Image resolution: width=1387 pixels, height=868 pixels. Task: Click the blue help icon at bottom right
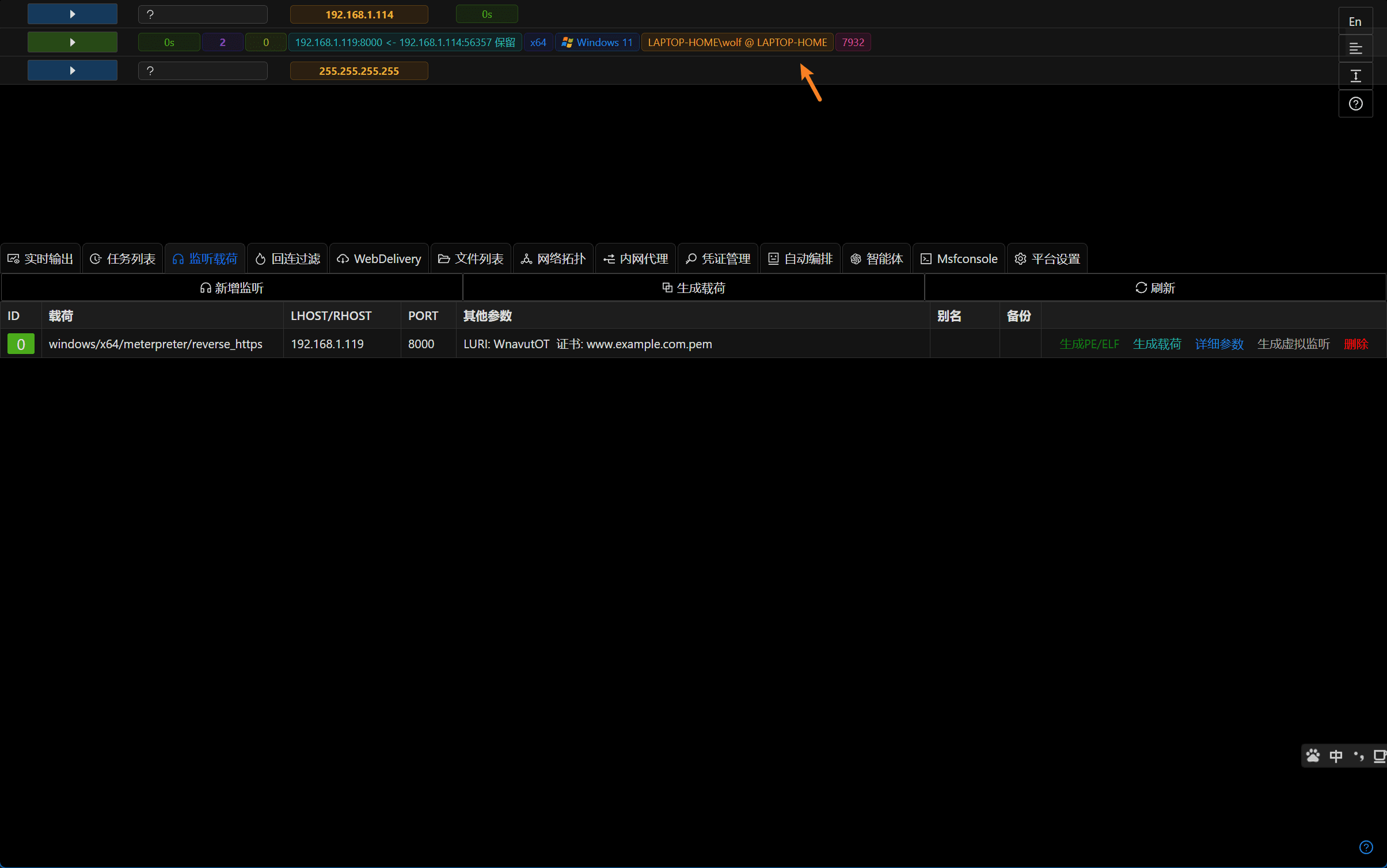click(x=1366, y=847)
